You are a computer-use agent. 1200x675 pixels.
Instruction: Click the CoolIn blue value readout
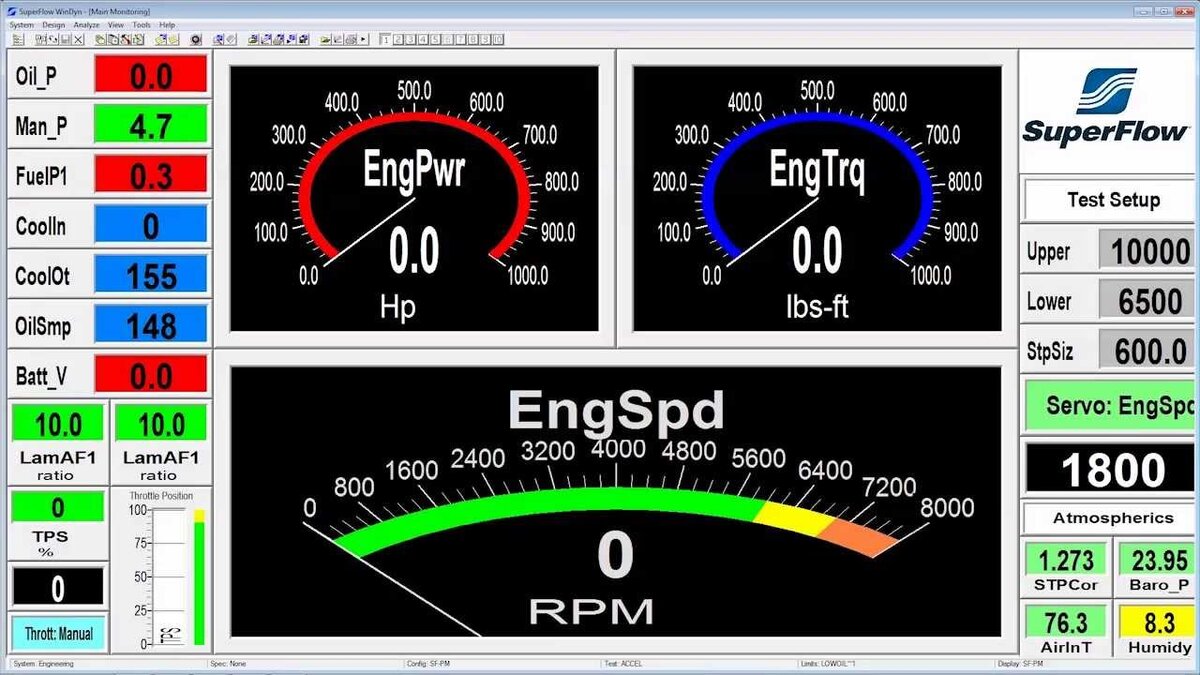point(150,225)
